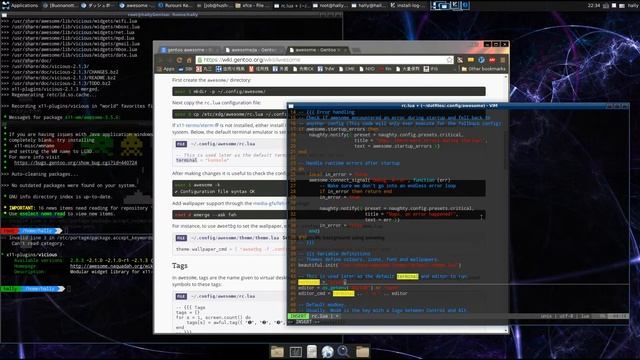
Task: Click the yellow extension icon in browser toolbar
Action: pyautogui.click(x=471, y=60)
